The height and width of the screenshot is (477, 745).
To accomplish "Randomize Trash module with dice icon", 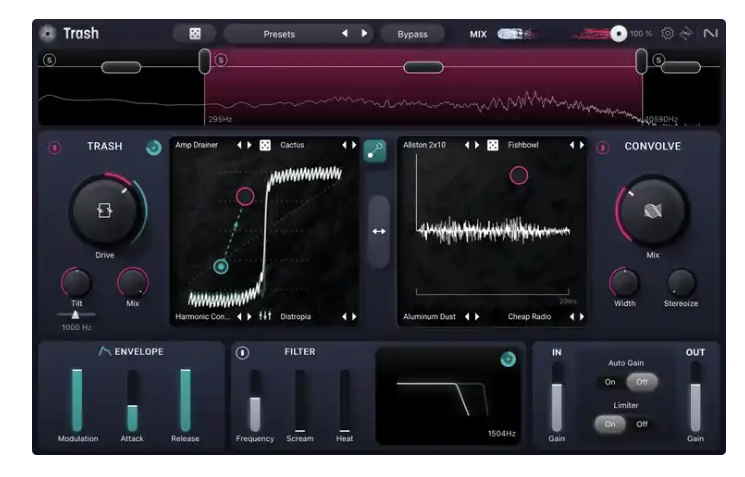I will [265, 145].
